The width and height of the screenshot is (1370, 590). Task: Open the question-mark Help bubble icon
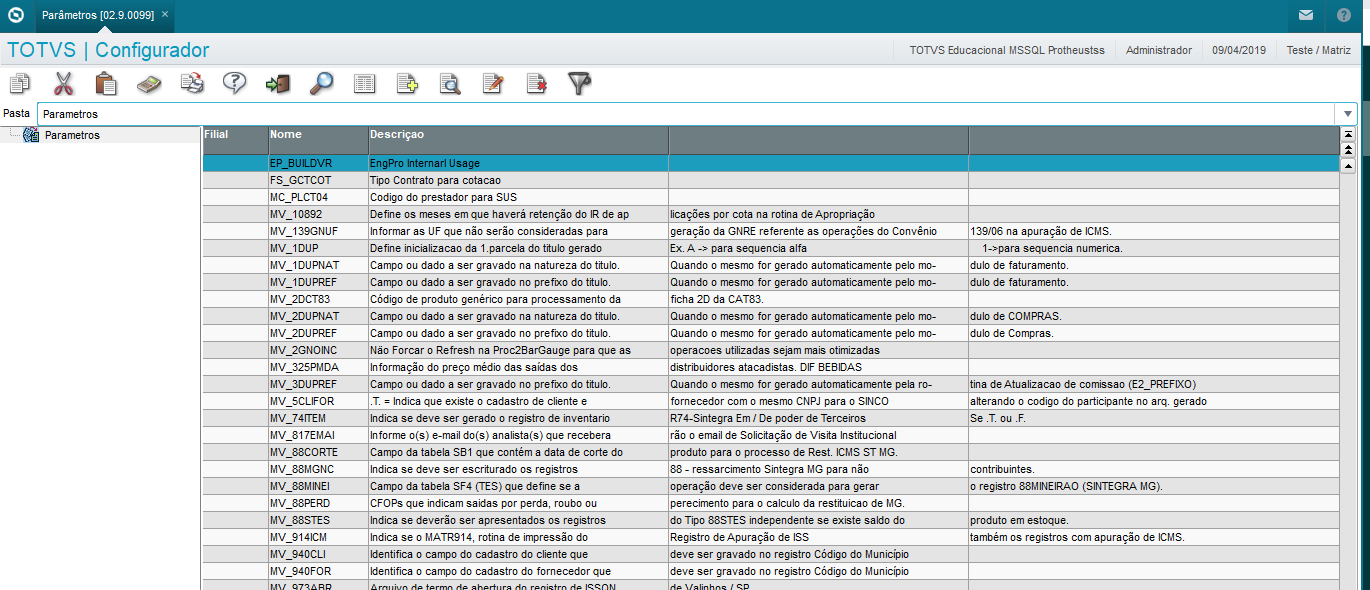pyautogui.click(x=235, y=84)
